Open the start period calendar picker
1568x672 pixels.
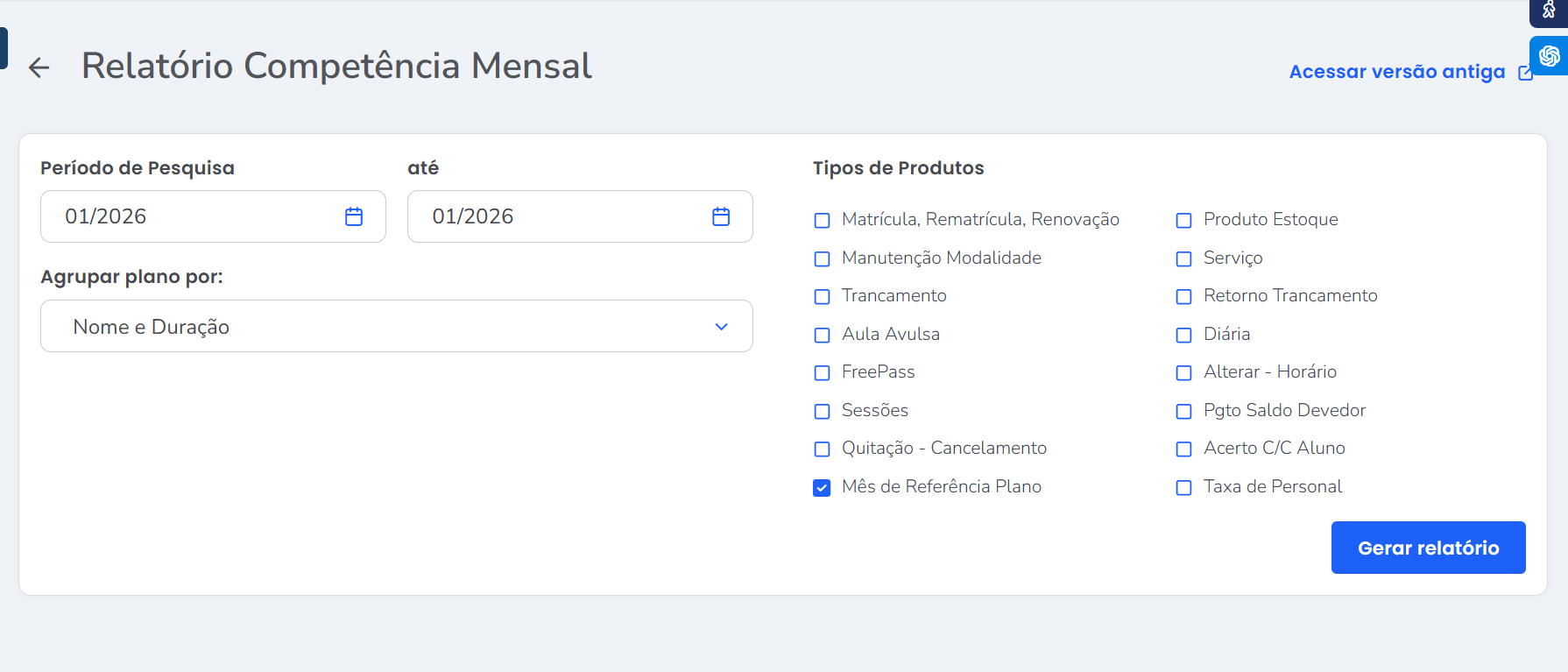354,216
